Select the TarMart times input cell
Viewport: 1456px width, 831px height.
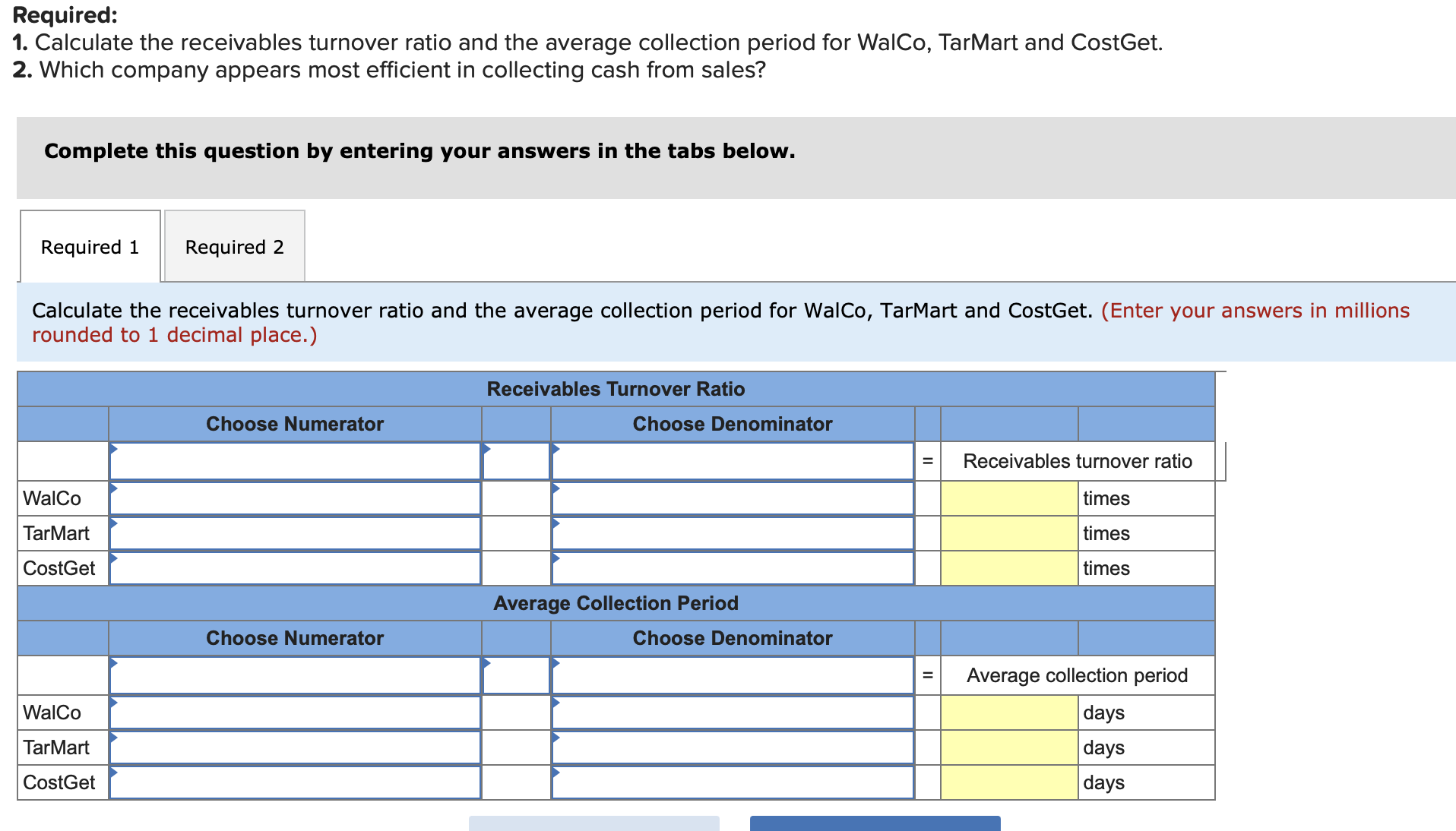click(1008, 533)
